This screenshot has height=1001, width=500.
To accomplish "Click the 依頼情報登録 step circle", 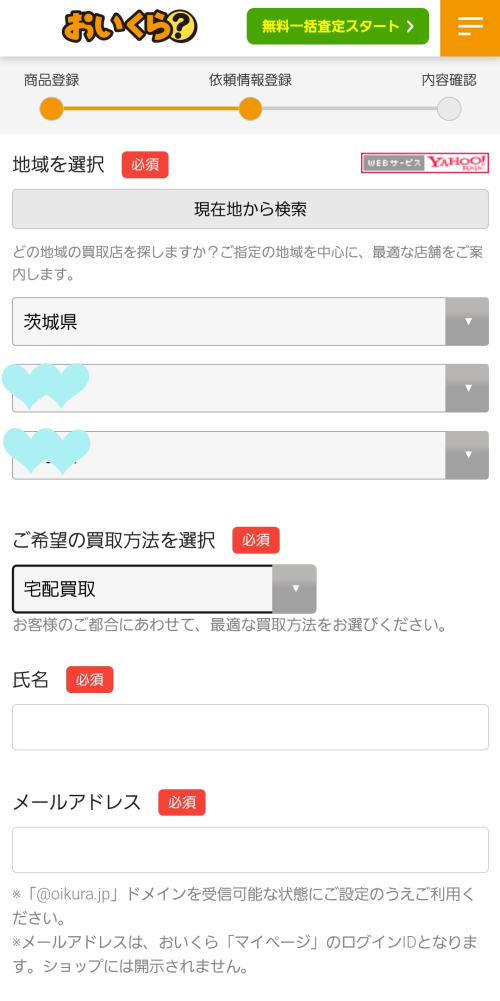I will point(250,109).
